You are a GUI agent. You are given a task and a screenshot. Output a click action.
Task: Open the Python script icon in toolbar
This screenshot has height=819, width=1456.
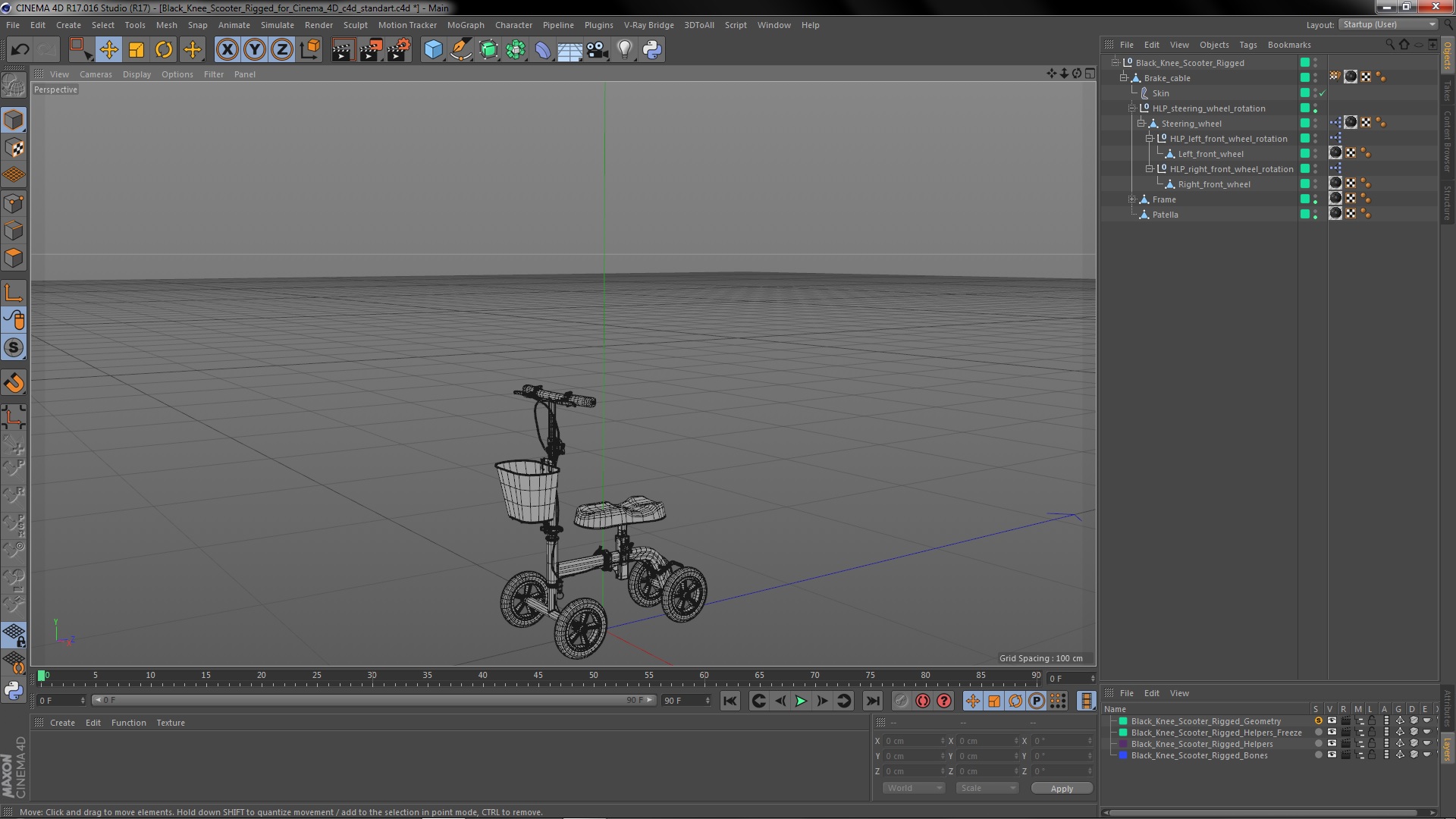652,50
